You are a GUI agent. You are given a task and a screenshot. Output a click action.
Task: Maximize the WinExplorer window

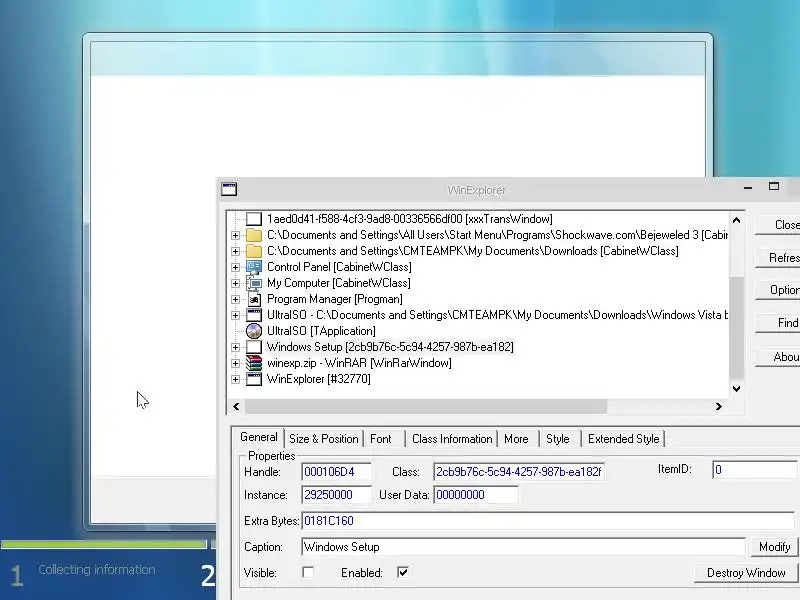(774, 187)
